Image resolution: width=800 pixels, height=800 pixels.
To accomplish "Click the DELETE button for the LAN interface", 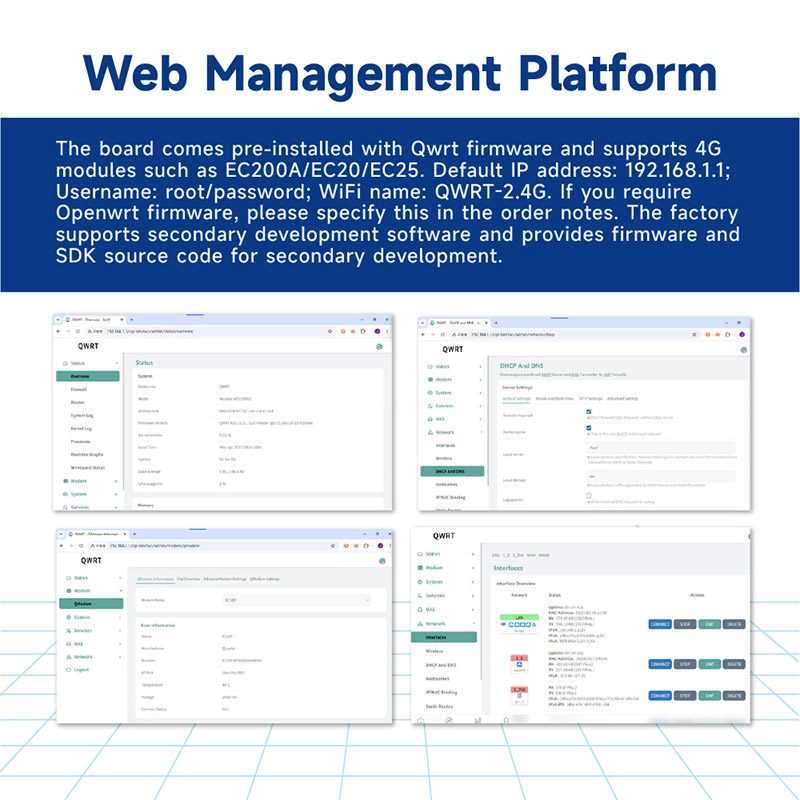I will 734,624.
